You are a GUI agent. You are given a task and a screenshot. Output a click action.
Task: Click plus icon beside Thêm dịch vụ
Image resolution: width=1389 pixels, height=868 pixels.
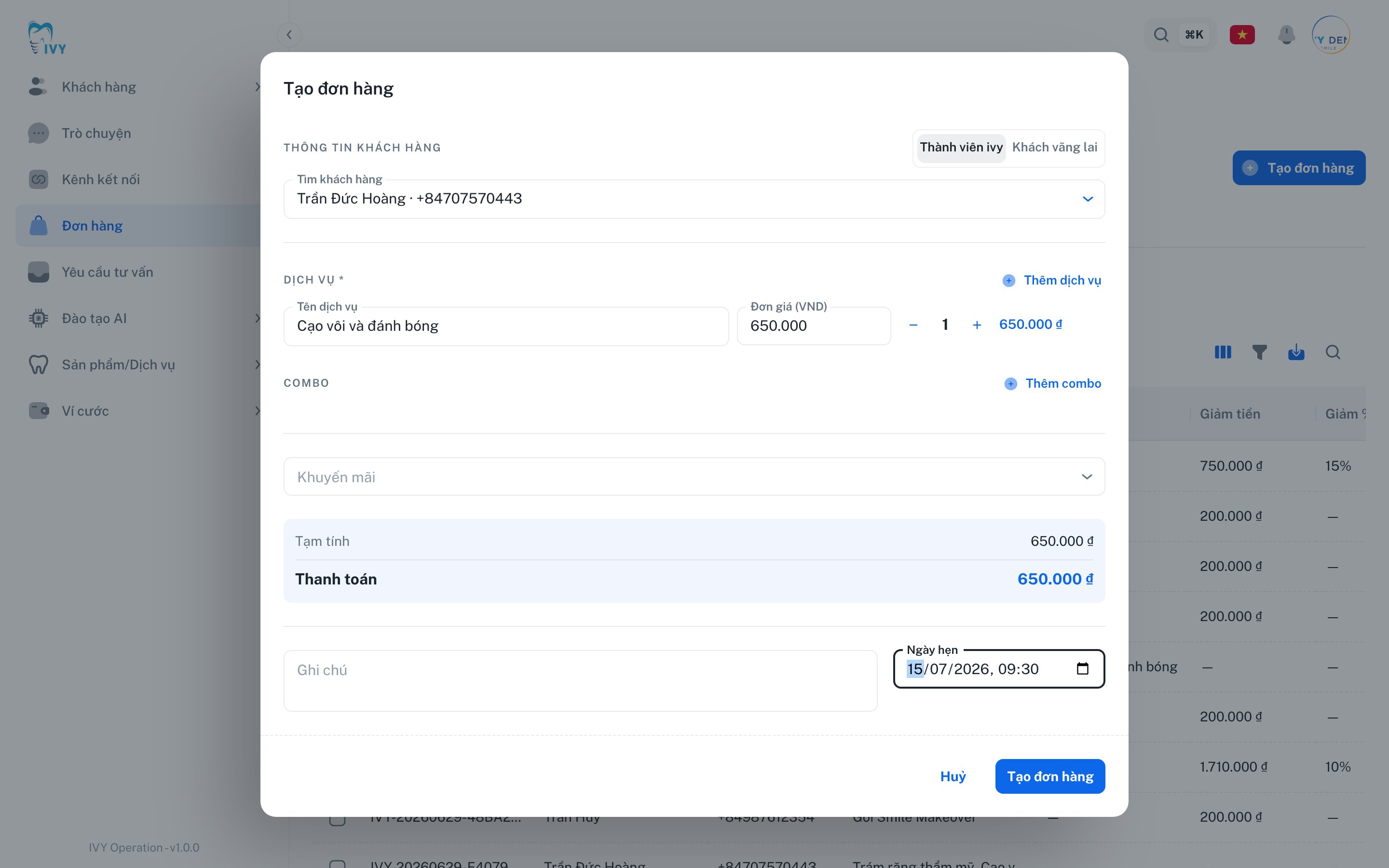click(x=1008, y=281)
